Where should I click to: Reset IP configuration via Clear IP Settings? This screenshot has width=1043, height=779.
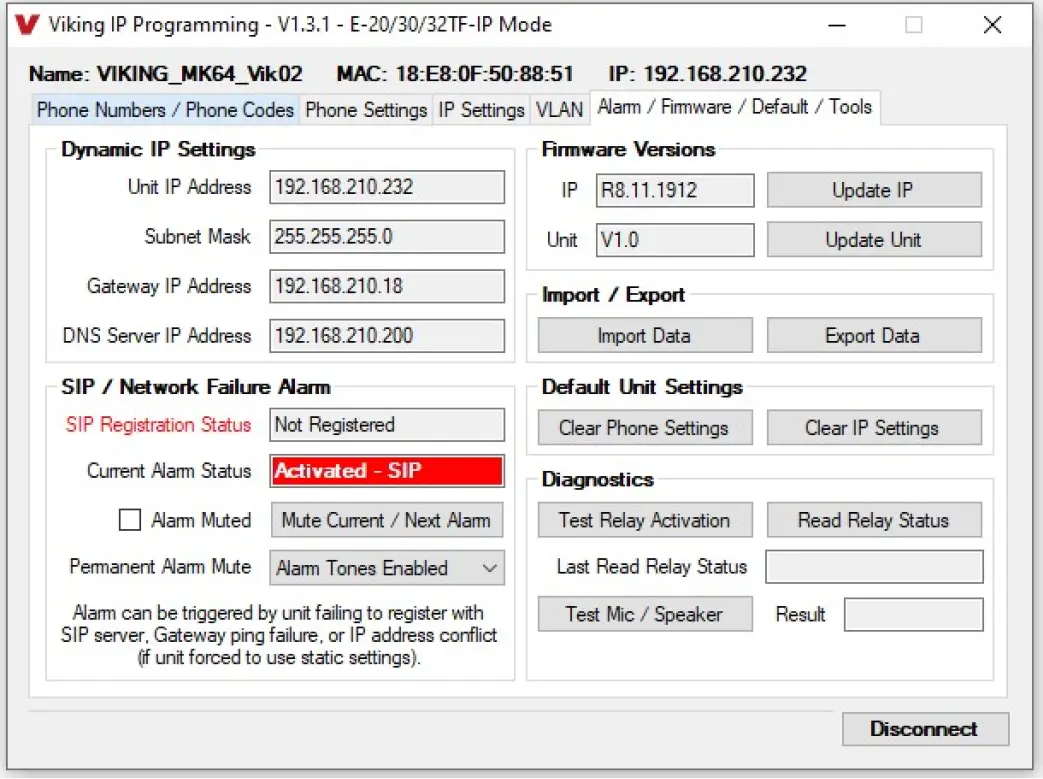pos(874,427)
